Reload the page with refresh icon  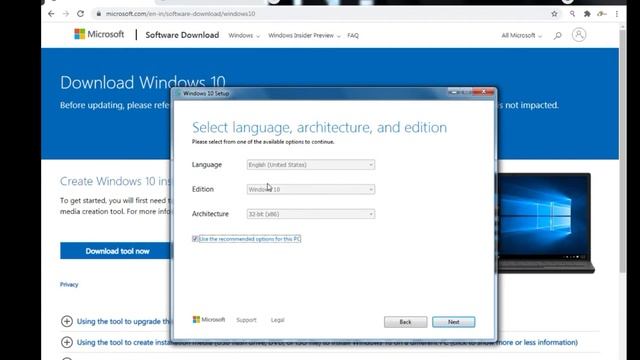point(80,14)
